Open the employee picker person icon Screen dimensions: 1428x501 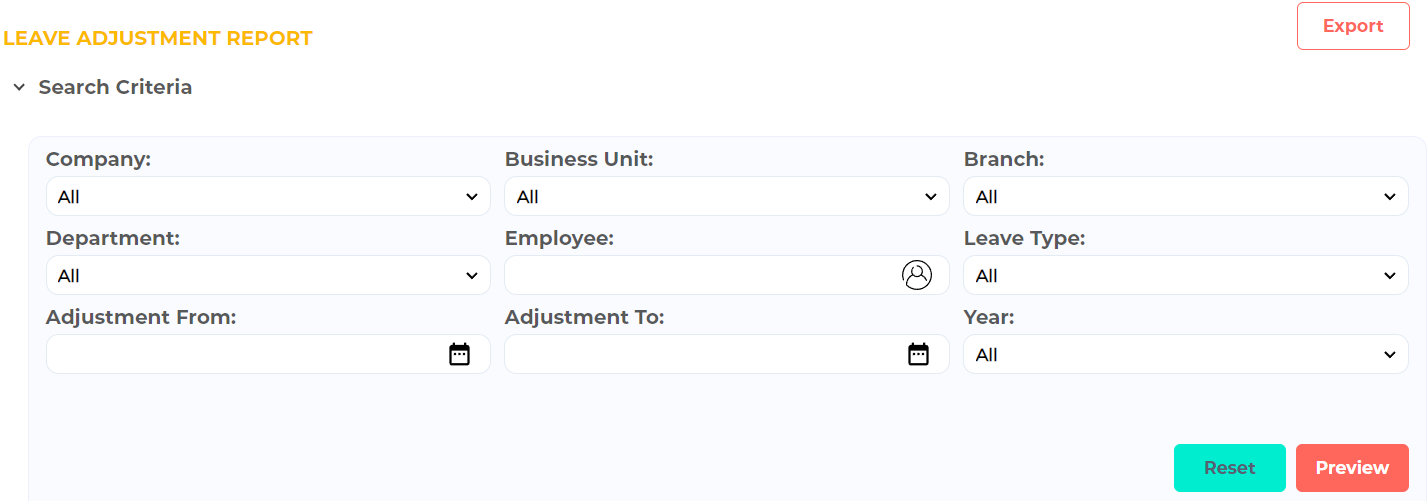(x=916, y=275)
